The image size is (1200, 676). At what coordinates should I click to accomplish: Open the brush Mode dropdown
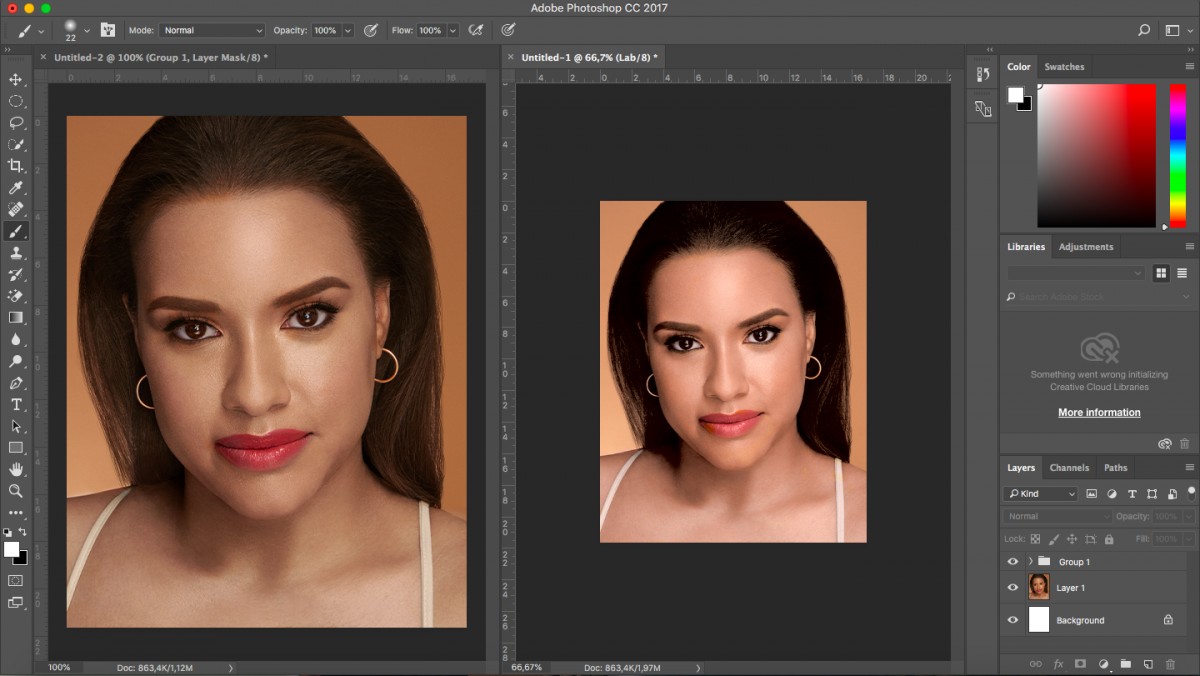[212, 31]
